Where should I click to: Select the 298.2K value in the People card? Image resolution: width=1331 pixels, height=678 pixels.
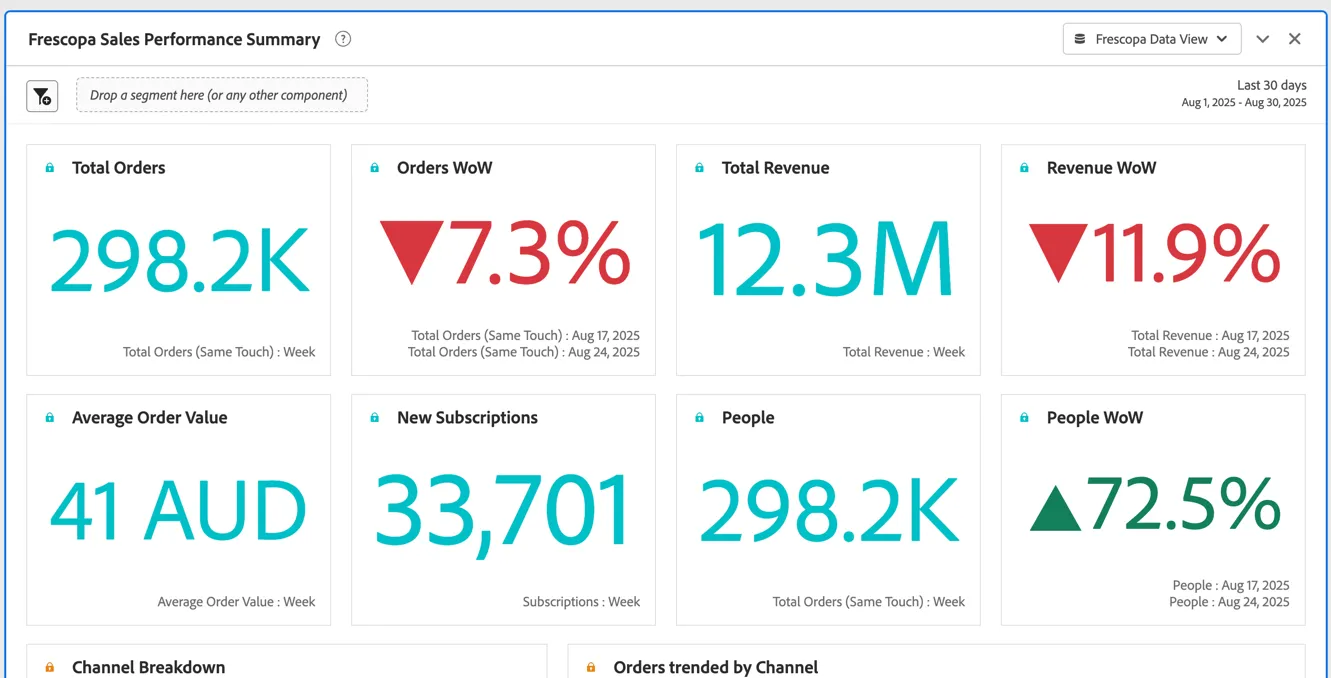pyautogui.click(x=828, y=509)
